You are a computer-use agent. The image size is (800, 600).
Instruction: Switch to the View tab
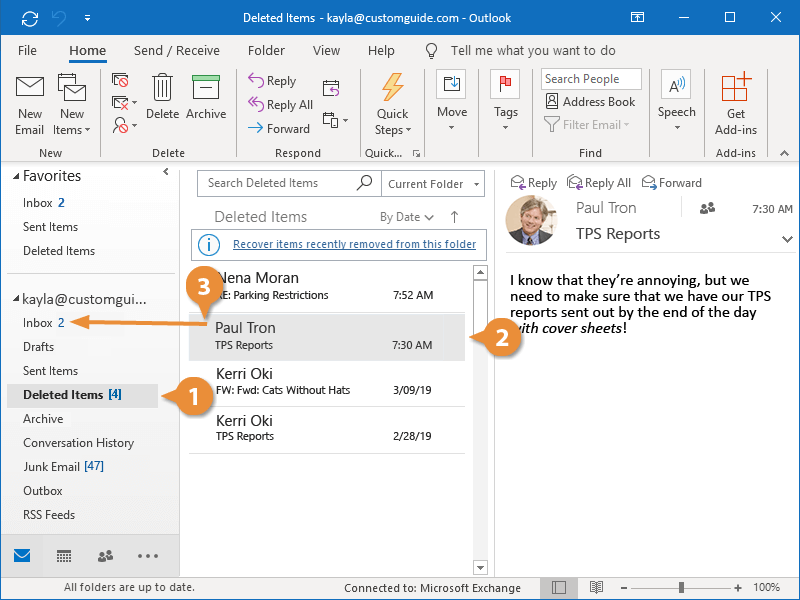click(326, 51)
